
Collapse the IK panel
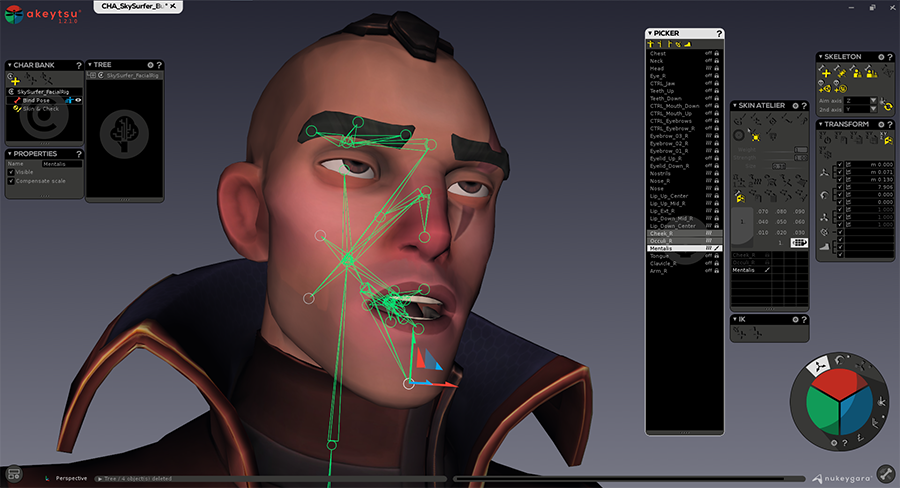click(735, 319)
